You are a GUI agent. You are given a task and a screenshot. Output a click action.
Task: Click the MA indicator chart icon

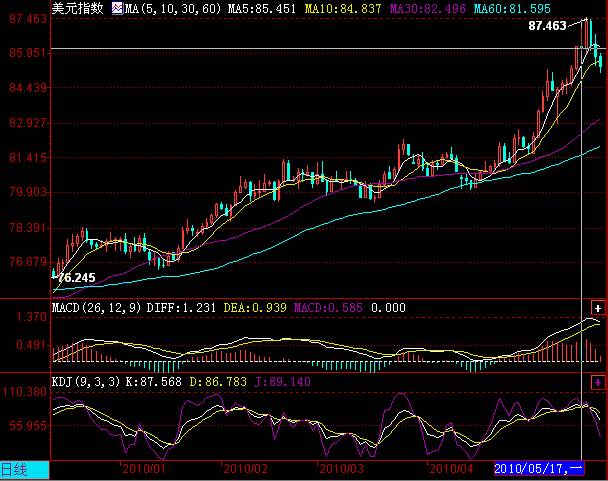click(x=117, y=8)
